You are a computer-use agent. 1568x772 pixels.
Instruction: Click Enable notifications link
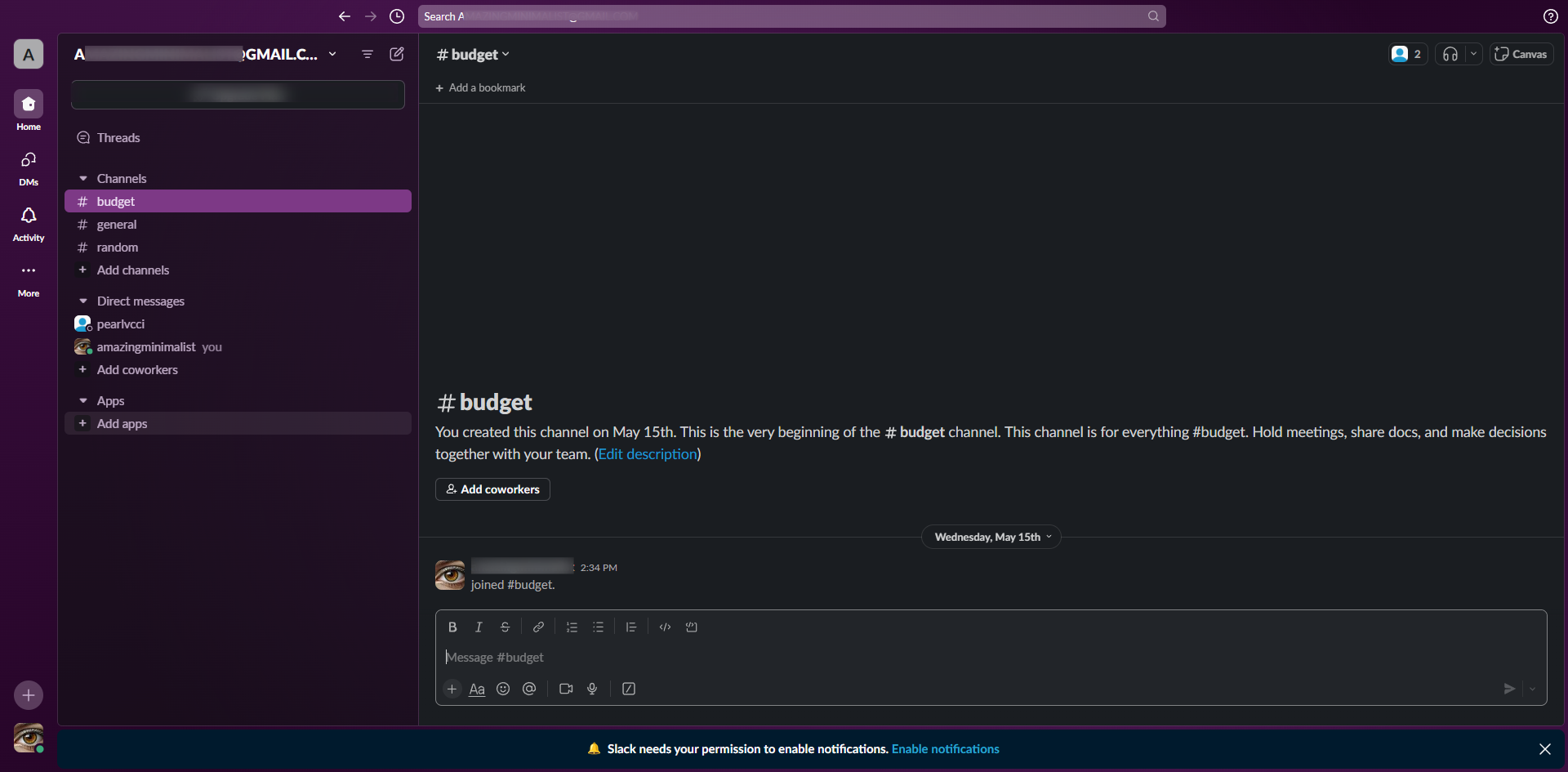(x=945, y=749)
